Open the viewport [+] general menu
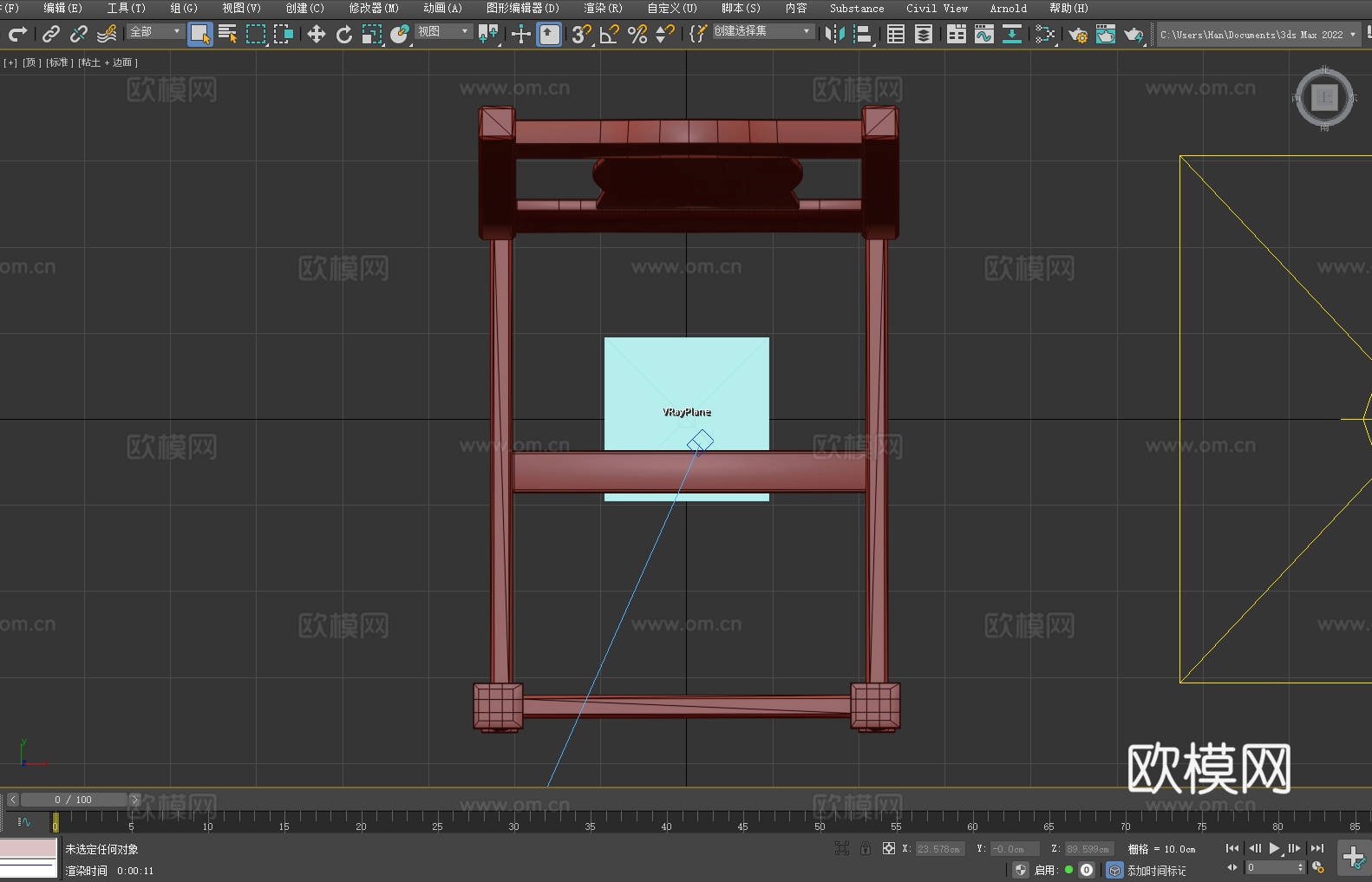The image size is (1372, 882). click(x=10, y=62)
